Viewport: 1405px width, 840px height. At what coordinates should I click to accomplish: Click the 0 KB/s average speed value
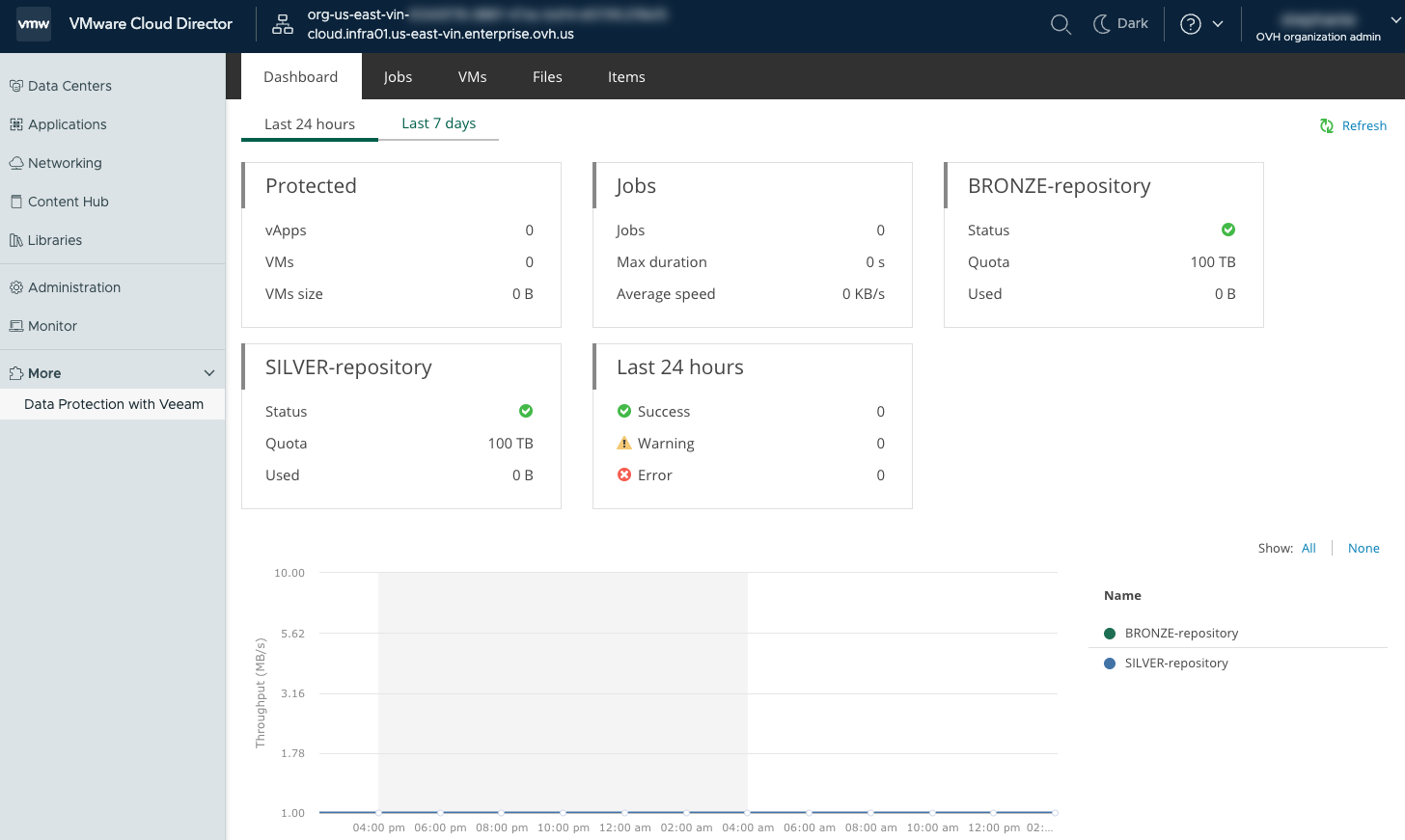pos(864,294)
